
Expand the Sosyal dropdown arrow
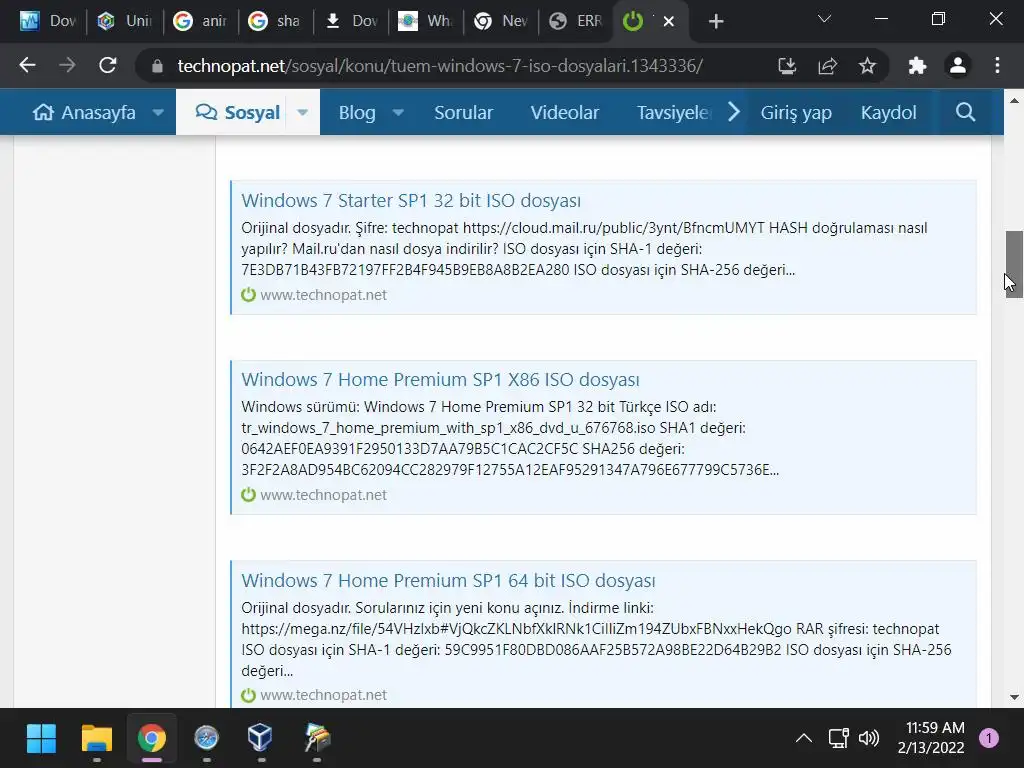pos(302,112)
